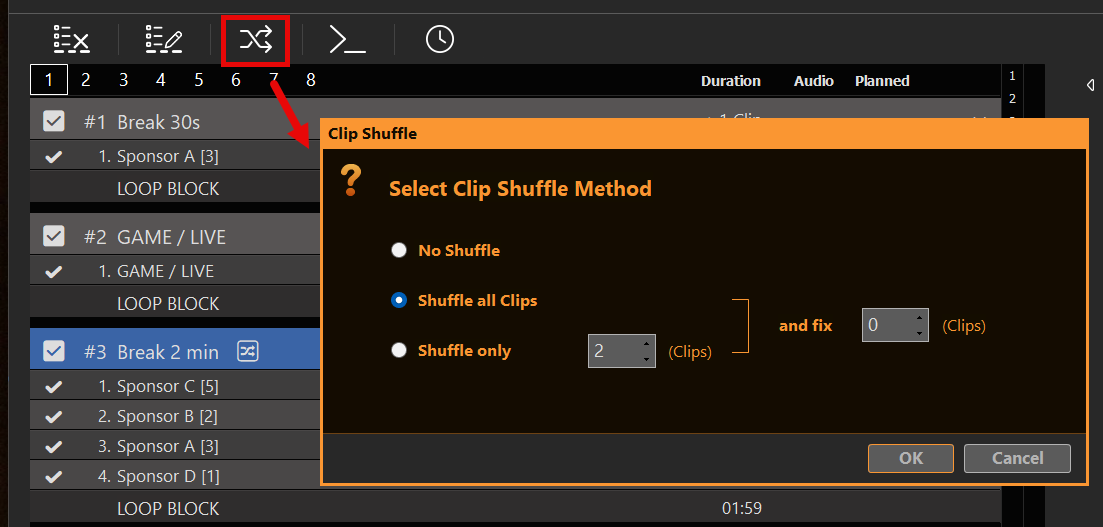The width and height of the screenshot is (1103, 527).
Task: Choose the Shuffle only radio button
Action: [x=399, y=350]
